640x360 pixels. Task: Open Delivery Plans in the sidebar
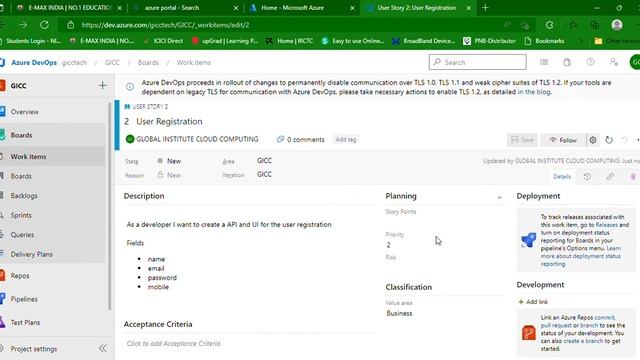tap(31, 254)
